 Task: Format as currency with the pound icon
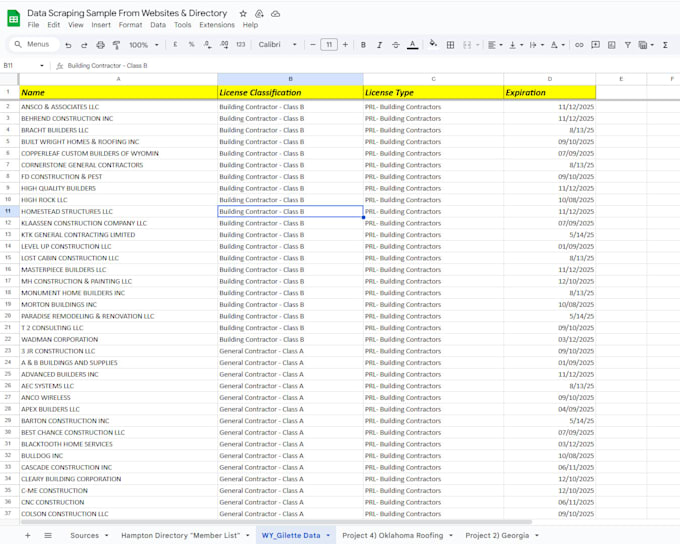point(175,44)
